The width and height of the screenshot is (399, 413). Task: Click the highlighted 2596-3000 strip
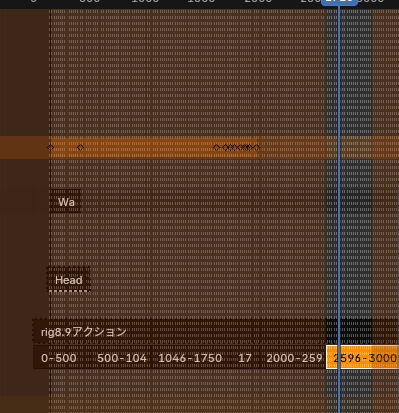(x=363, y=358)
